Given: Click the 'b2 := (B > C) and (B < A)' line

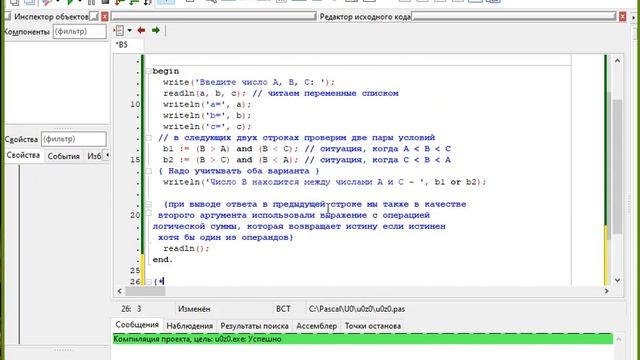Looking at the screenshot, I should point(307,160).
